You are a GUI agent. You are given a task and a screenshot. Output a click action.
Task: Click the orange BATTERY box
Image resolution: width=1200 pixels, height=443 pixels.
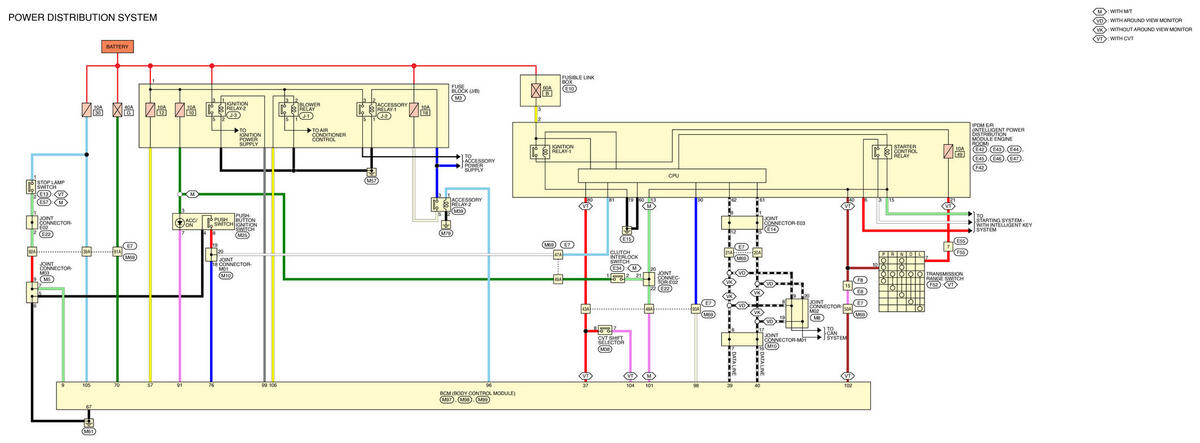coord(117,47)
